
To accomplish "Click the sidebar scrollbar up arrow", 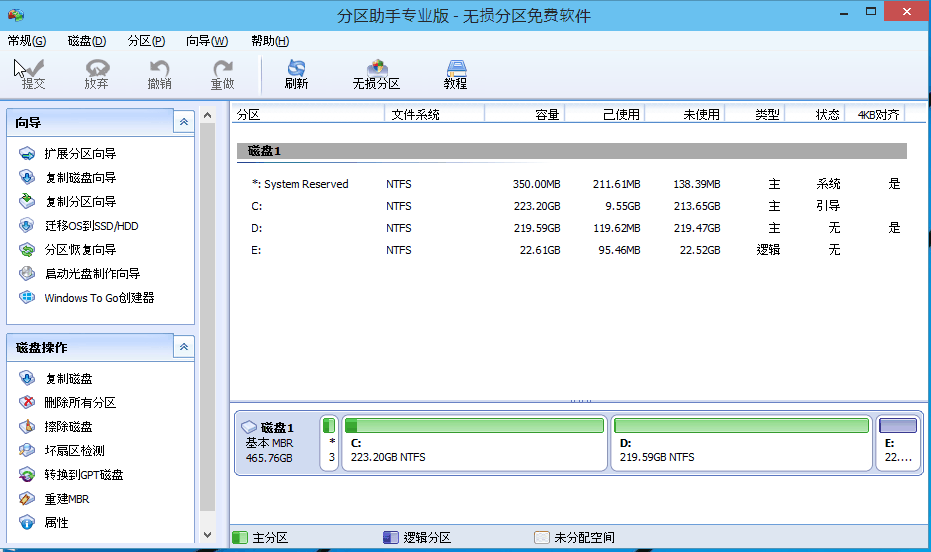I will pos(207,115).
